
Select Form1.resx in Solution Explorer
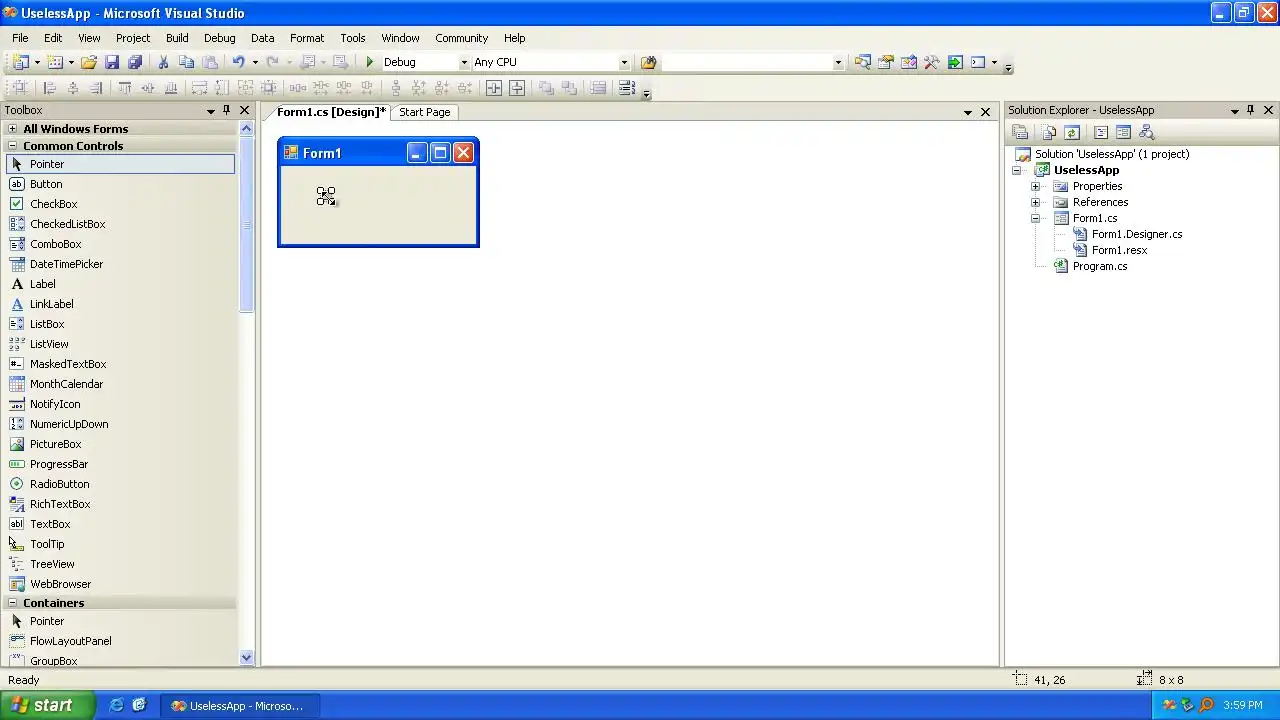[1119, 250]
